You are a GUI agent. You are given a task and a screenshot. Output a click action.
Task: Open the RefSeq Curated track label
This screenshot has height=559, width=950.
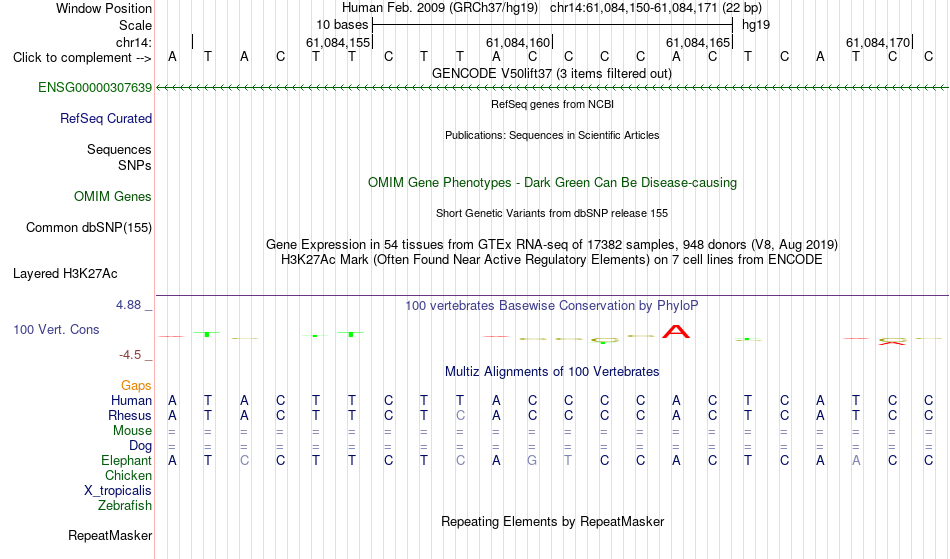(x=105, y=119)
